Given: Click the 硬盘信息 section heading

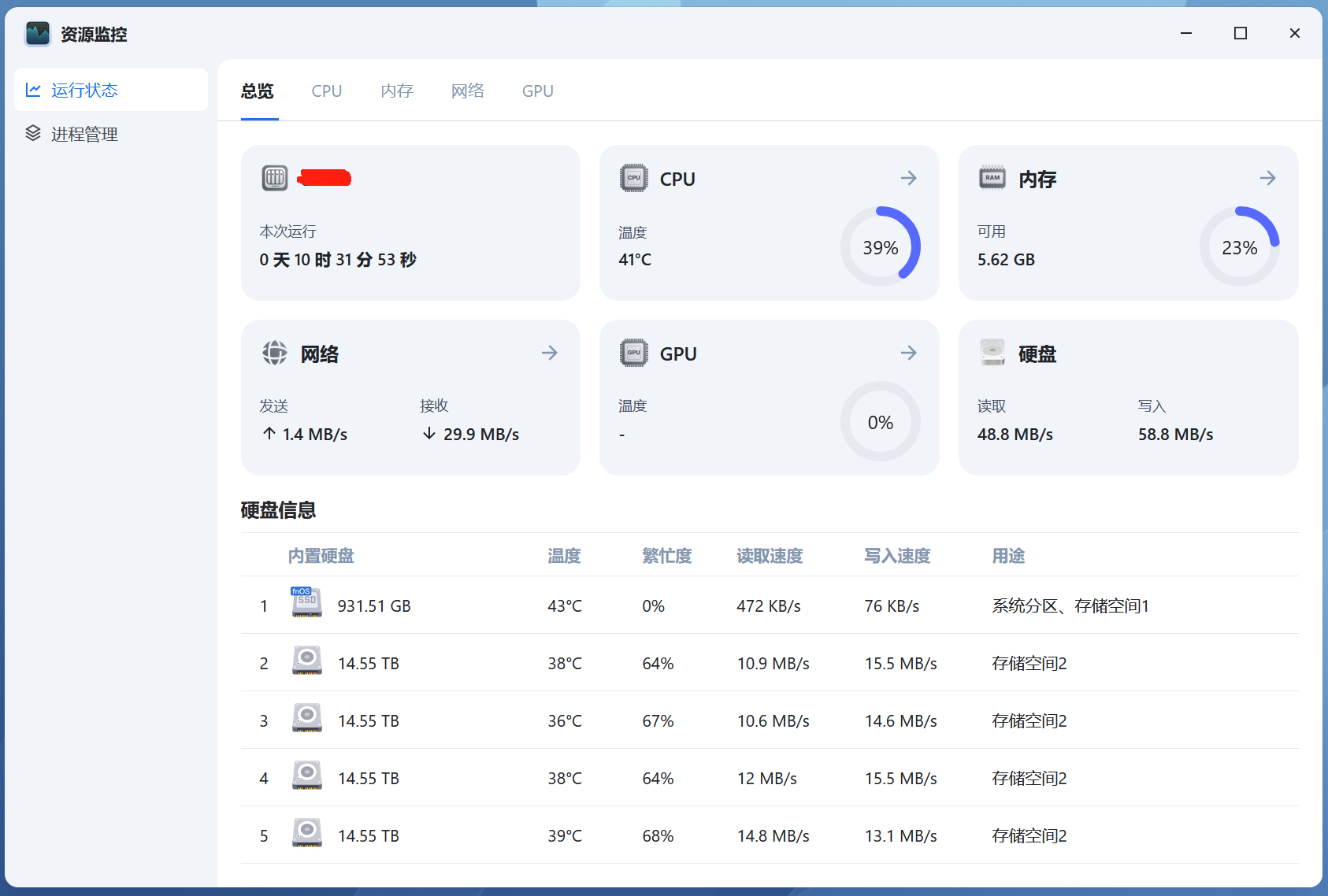Looking at the screenshot, I should (x=278, y=510).
